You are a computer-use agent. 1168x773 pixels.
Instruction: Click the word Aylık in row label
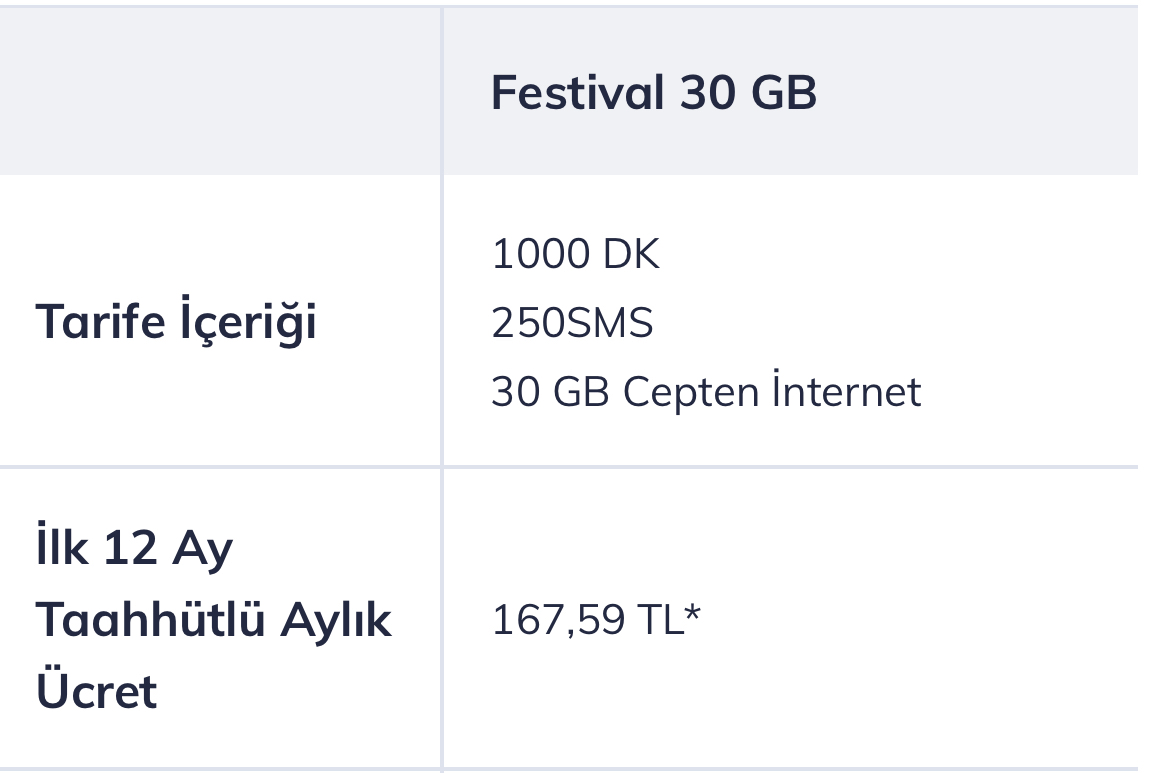point(336,620)
